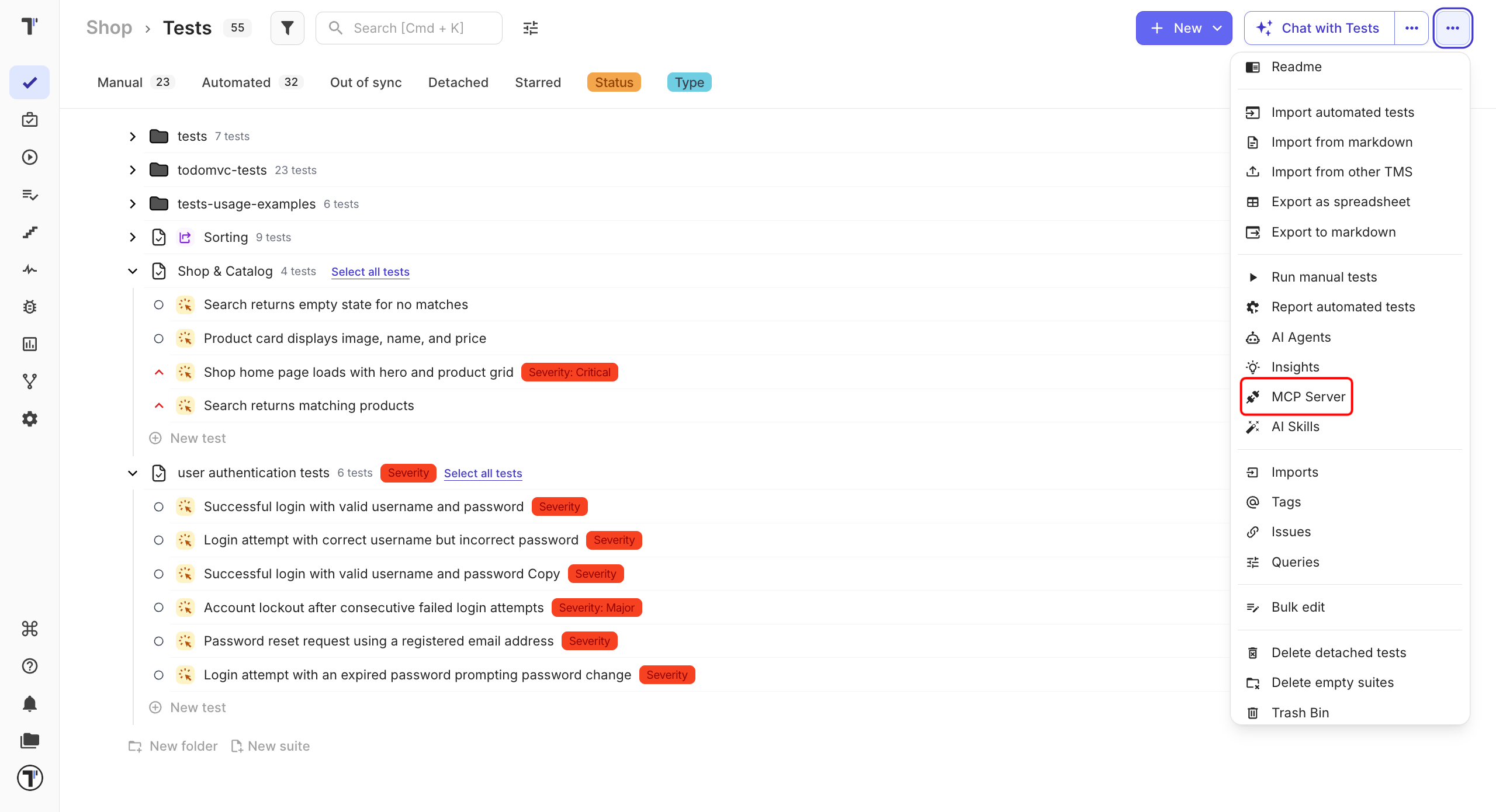Click the filter funnel button

(x=288, y=28)
